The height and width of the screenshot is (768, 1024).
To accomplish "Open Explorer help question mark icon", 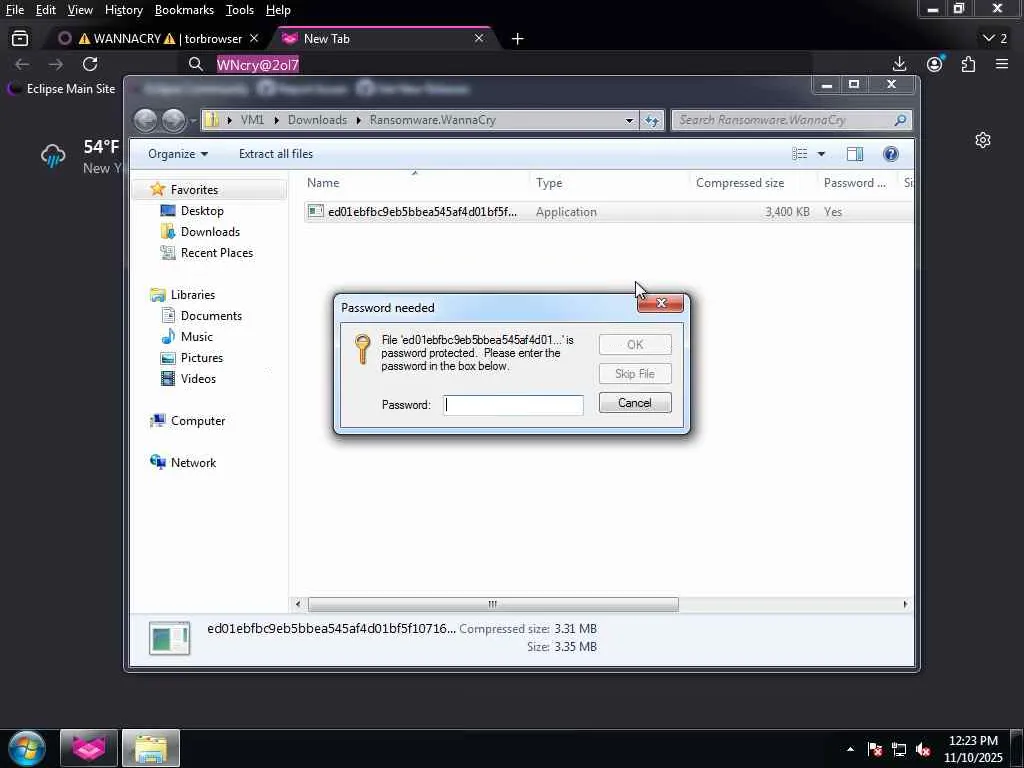I will click(891, 153).
